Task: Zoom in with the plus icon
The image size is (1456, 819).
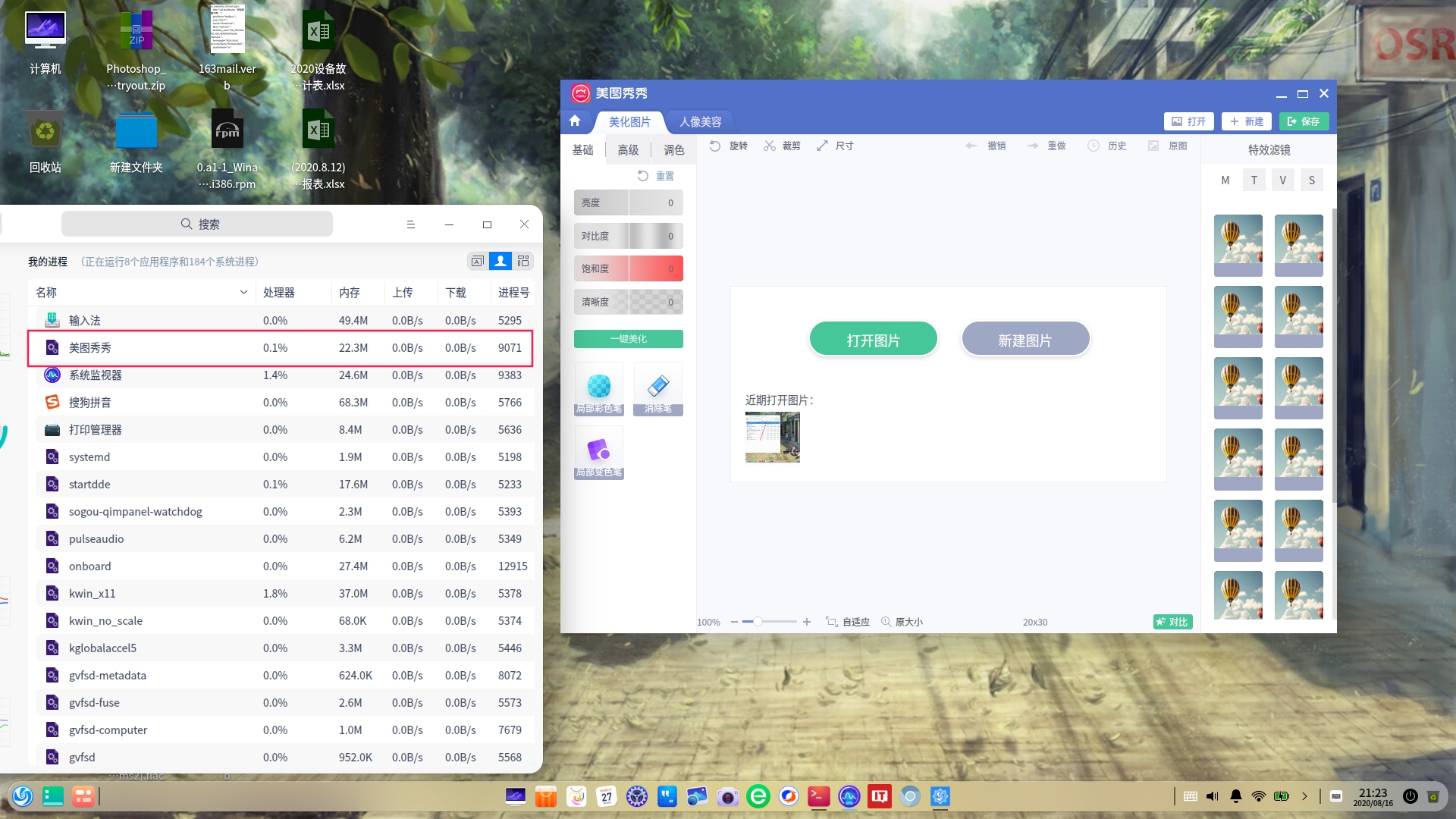Action: [x=807, y=622]
